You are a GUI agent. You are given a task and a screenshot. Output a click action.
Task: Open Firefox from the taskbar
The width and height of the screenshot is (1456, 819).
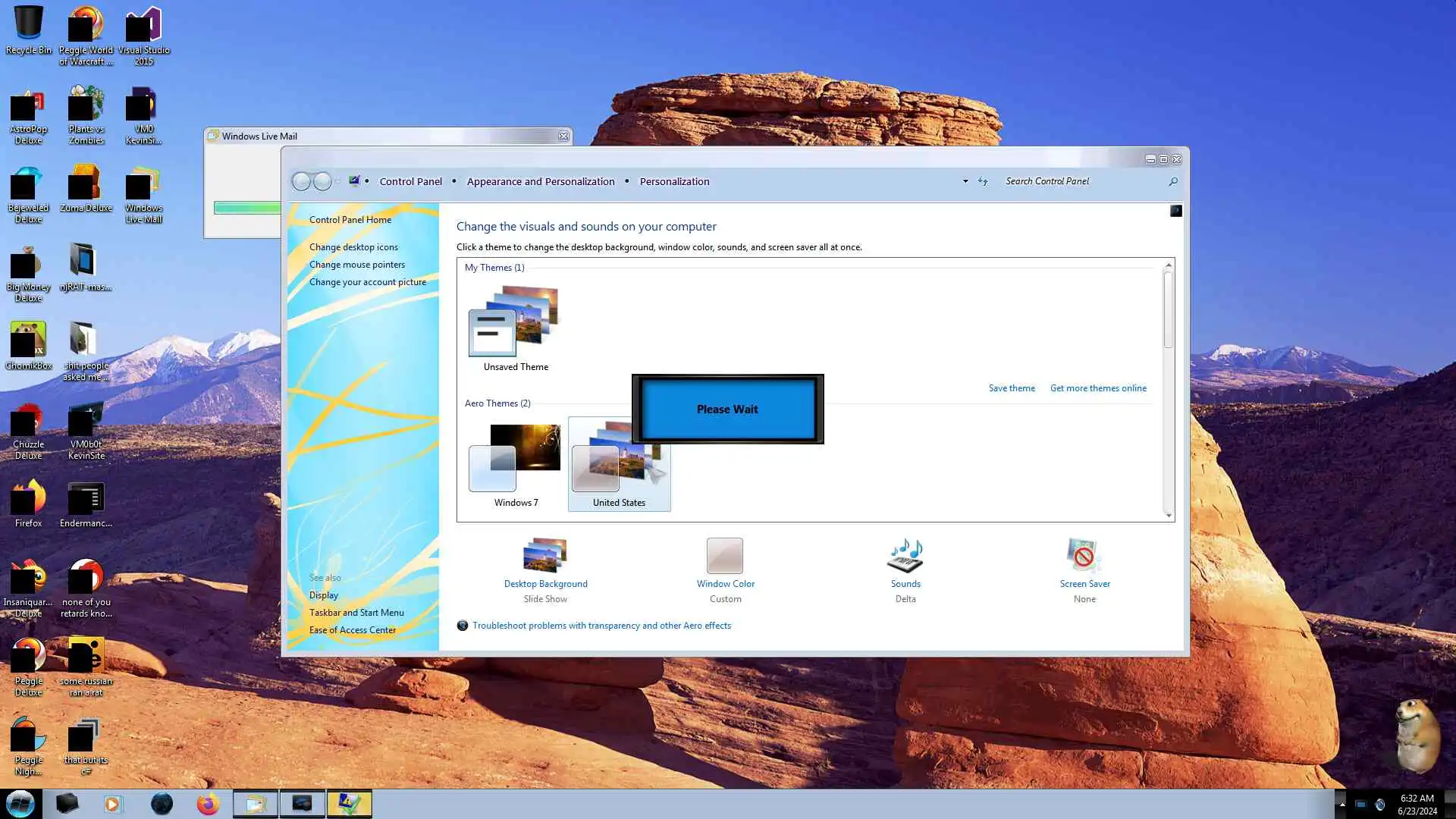tap(207, 804)
